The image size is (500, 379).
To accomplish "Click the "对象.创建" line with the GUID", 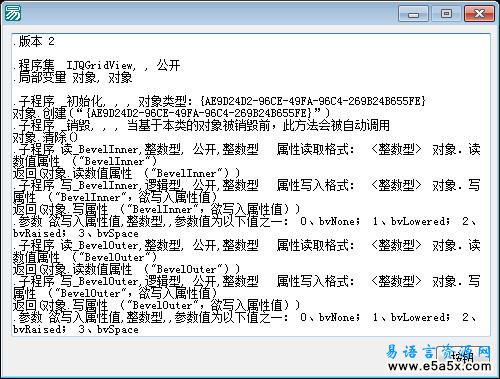I will 171,113.
